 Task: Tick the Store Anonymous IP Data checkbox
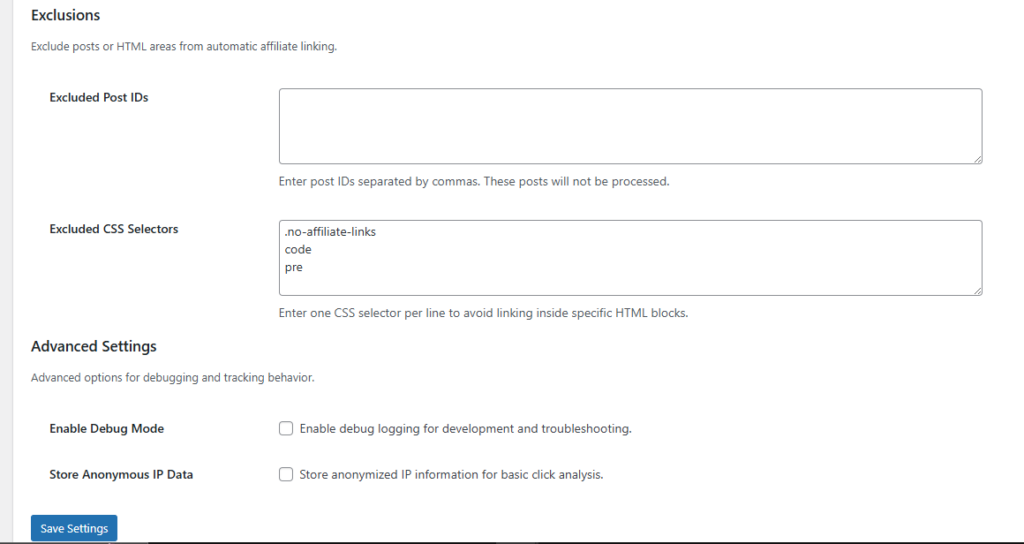pyautogui.click(x=286, y=475)
